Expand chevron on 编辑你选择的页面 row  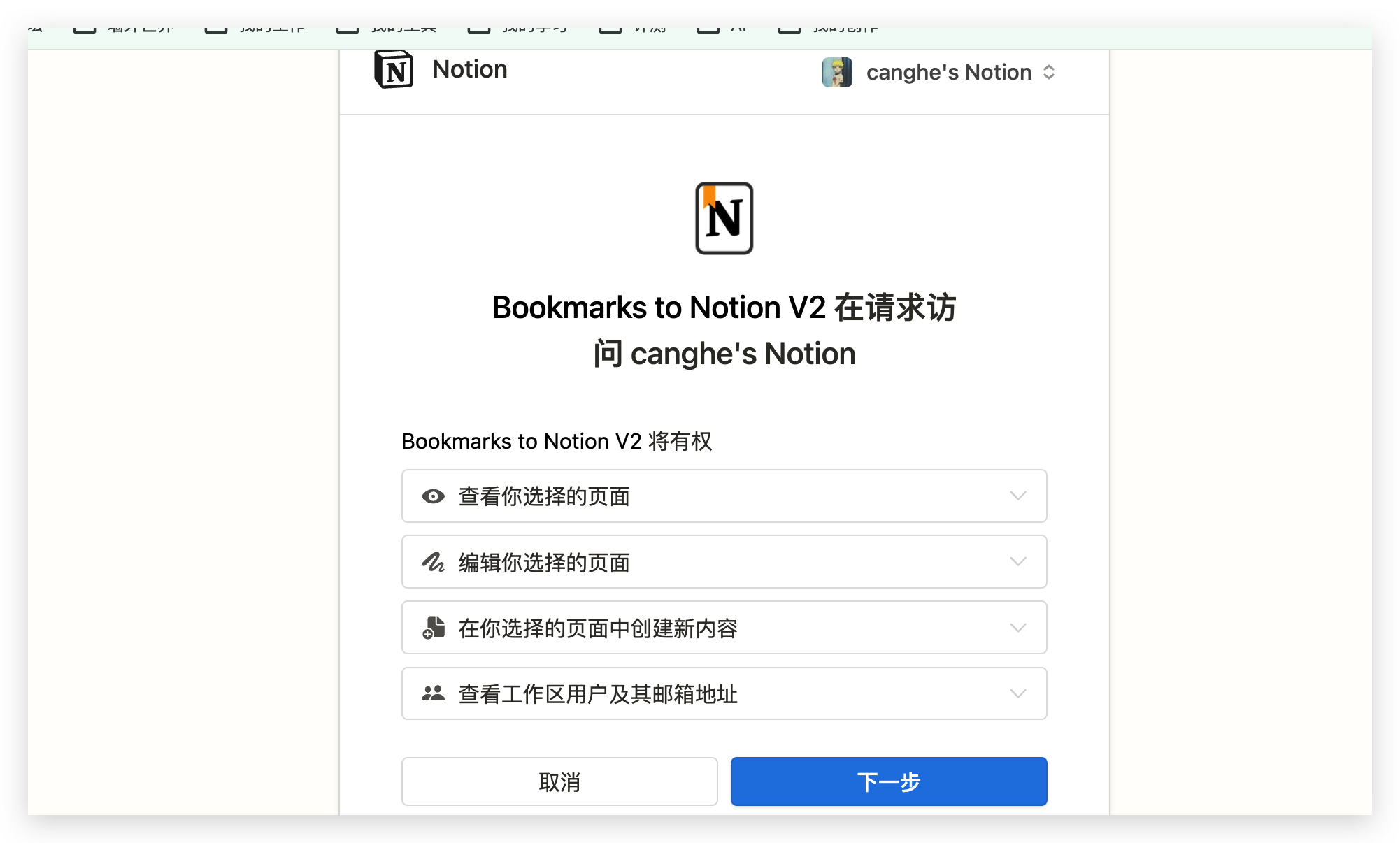click(x=1017, y=562)
